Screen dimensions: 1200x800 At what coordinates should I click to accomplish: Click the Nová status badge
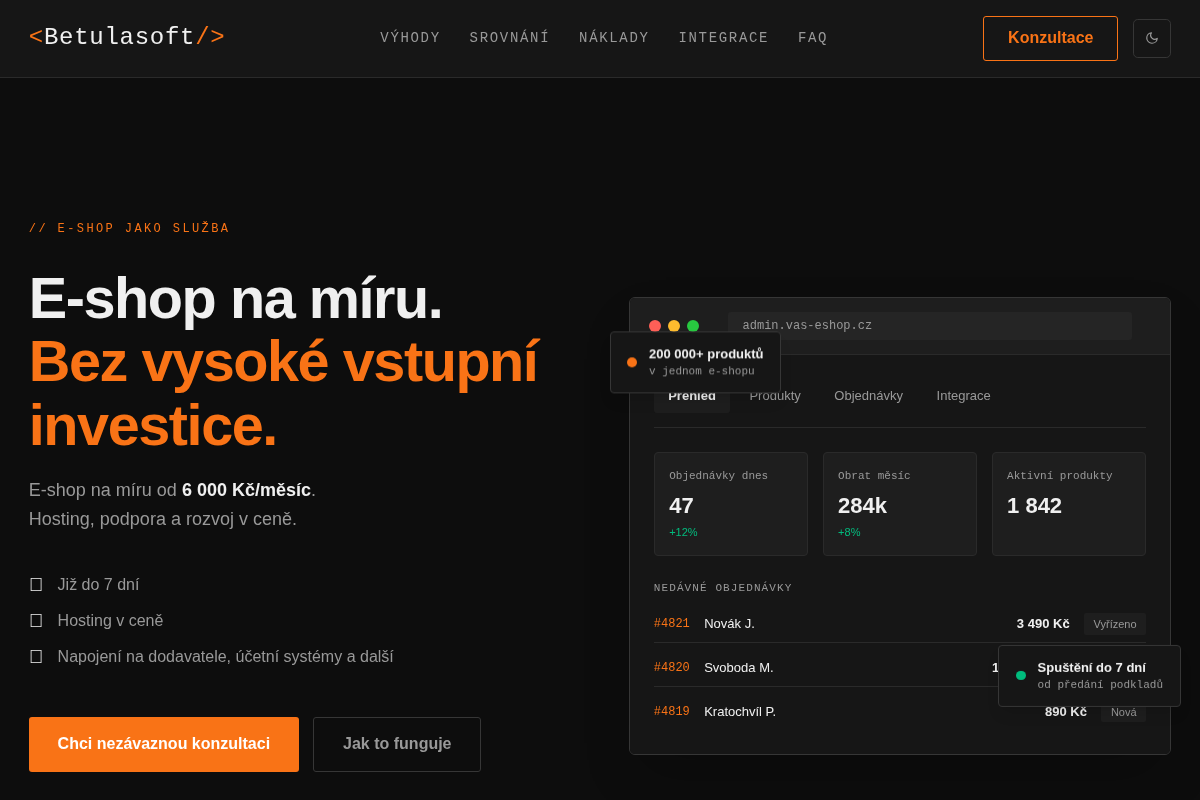pyautogui.click(x=1124, y=712)
